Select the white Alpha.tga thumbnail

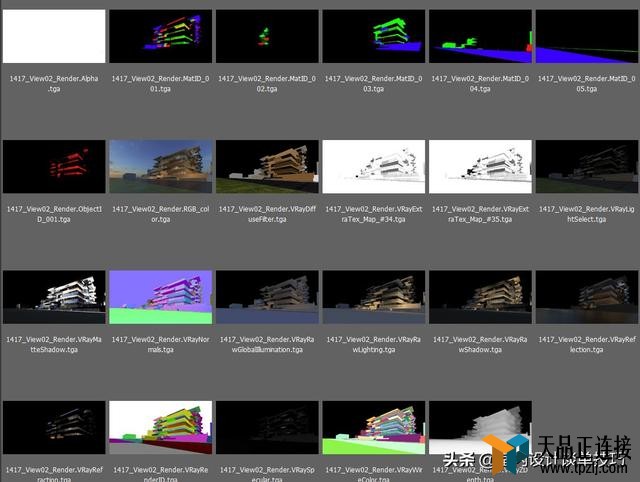(x=54, y=36)
